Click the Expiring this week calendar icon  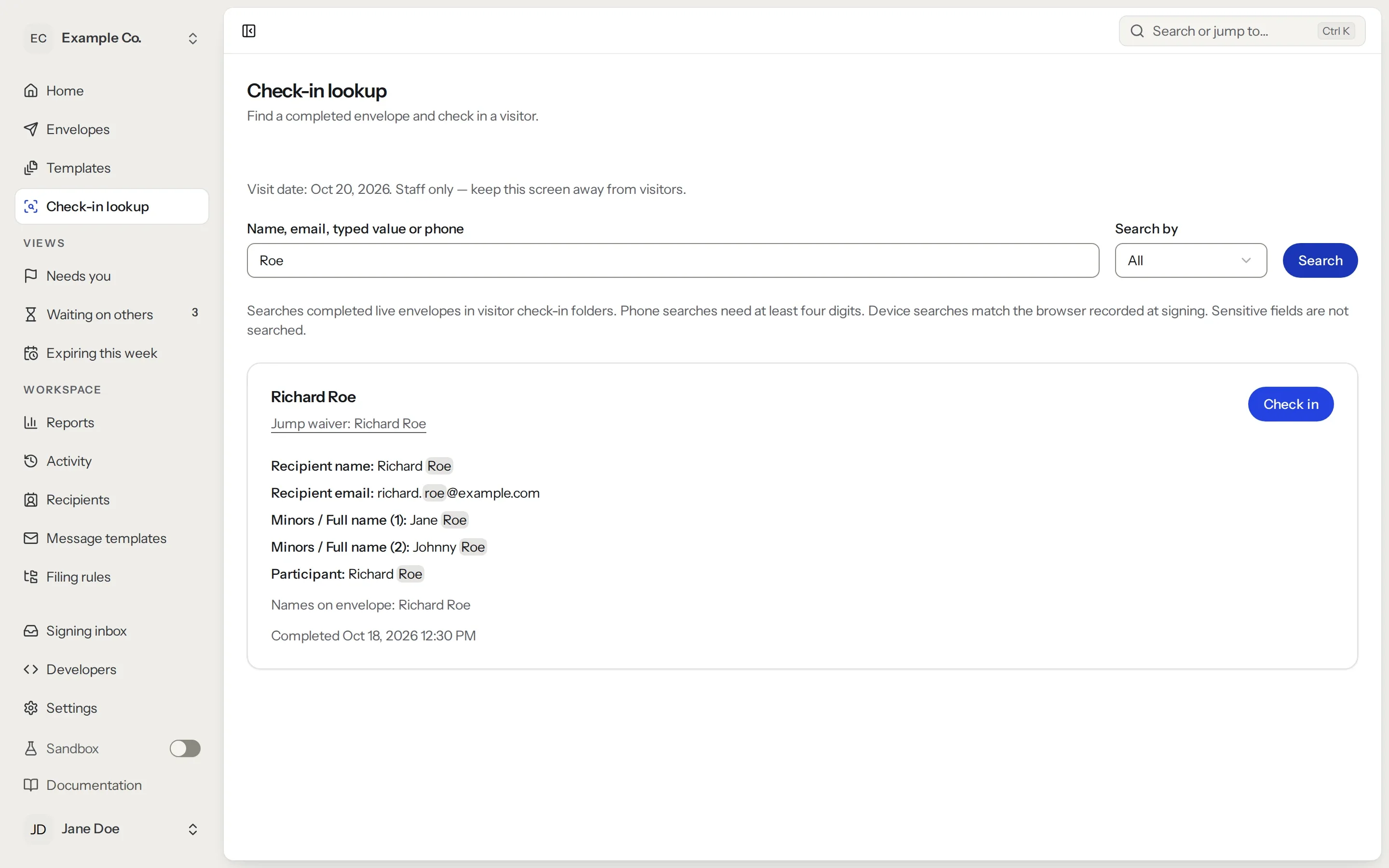tap(31, 353)
